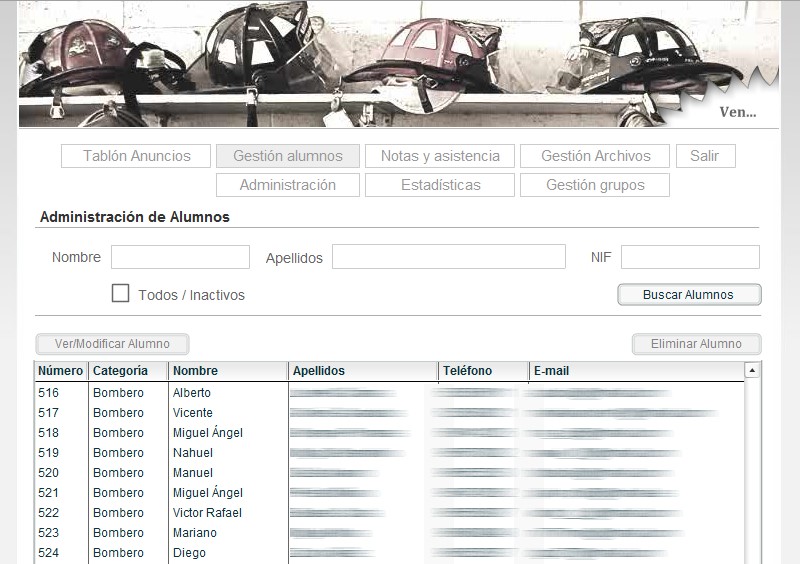Viewport: 800px width, 564px height.
Task: Sort table by Teléfono column header
Action: (483, 371)
